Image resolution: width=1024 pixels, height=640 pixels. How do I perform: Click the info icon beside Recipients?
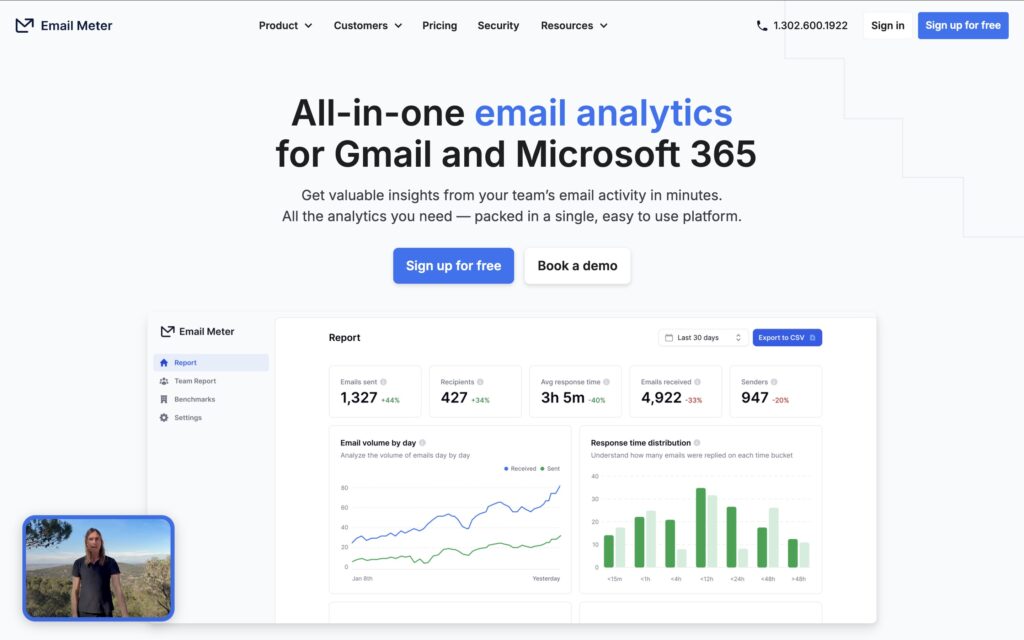[480, 382]
